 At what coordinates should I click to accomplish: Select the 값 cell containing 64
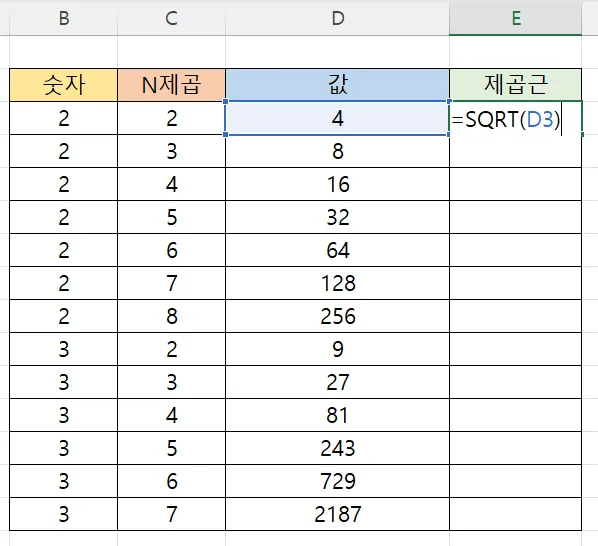338,250
